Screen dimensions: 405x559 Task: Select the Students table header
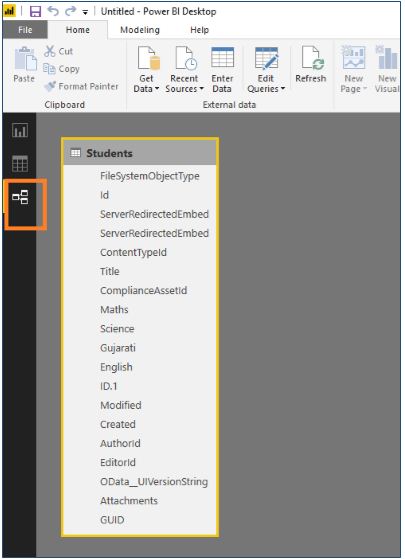(x=140, y=153)
